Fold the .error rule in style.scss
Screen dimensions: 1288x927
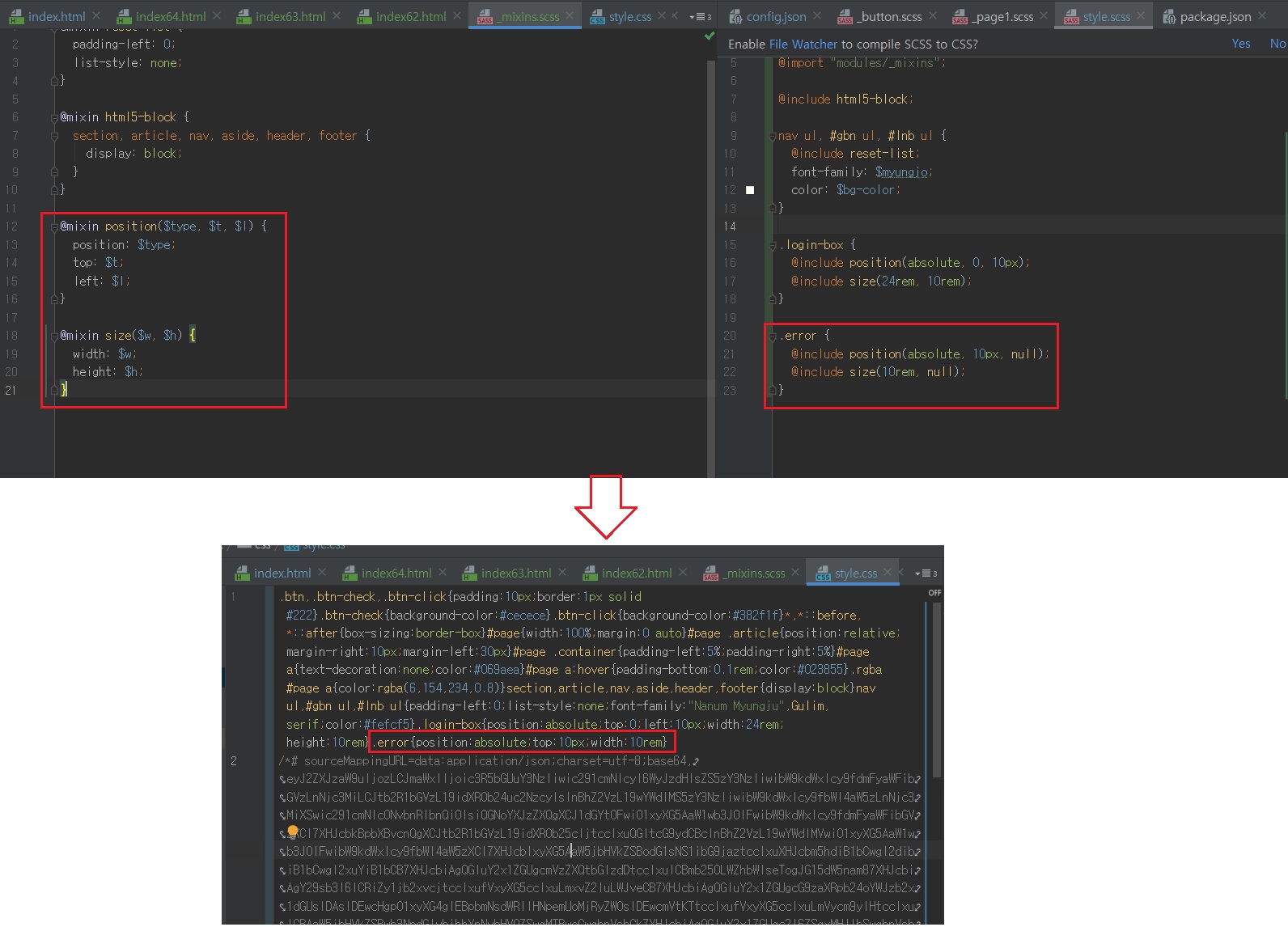coord(773,336)
